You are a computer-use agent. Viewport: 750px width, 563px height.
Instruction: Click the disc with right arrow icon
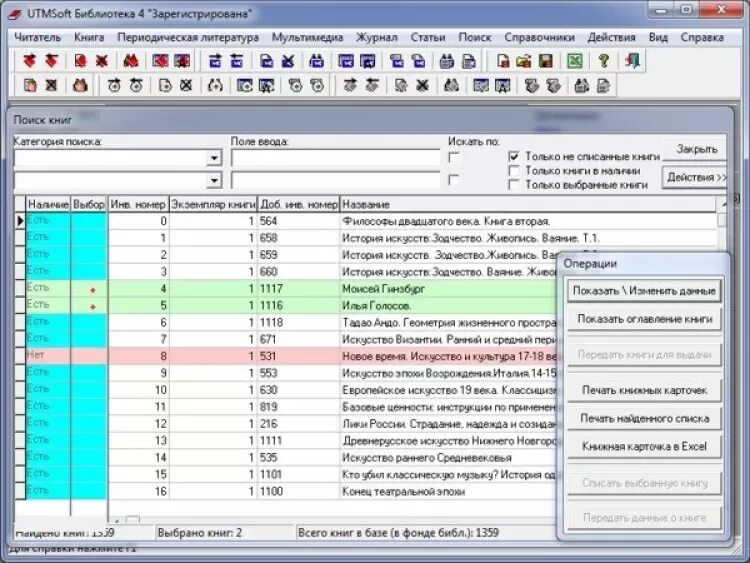[114, 86]
